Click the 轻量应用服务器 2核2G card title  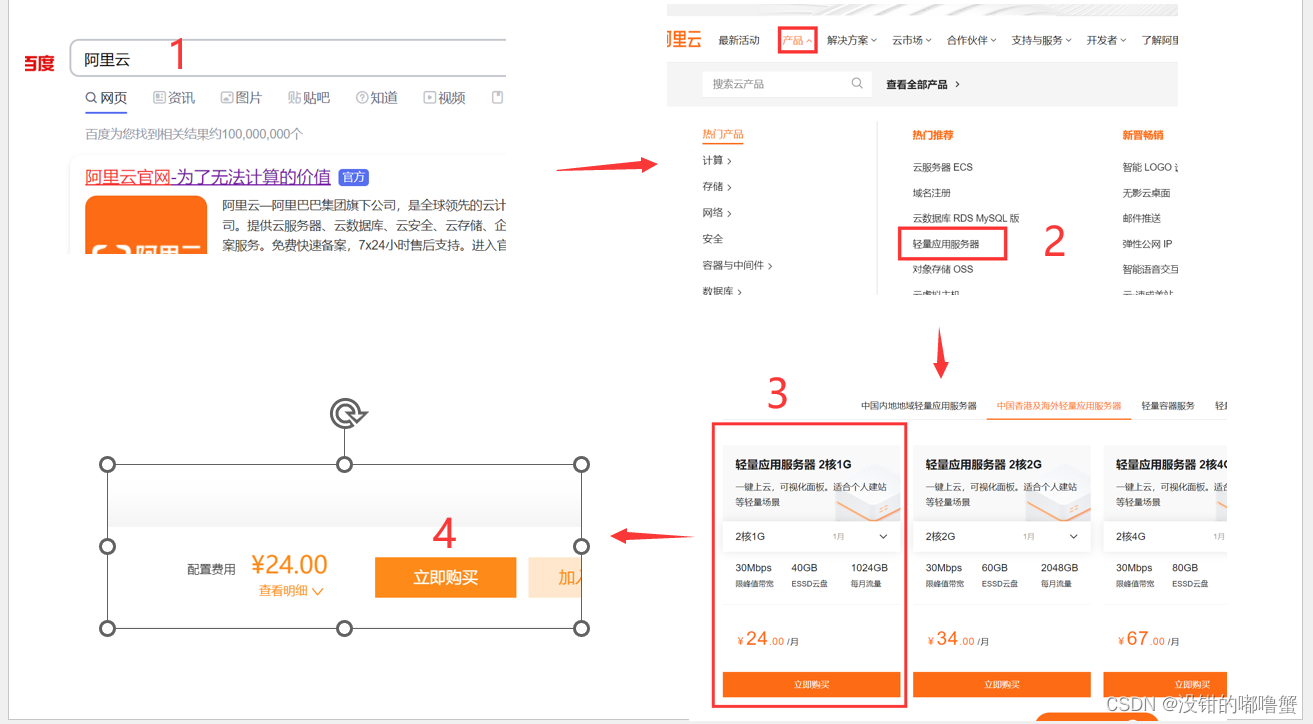[983, 465]
